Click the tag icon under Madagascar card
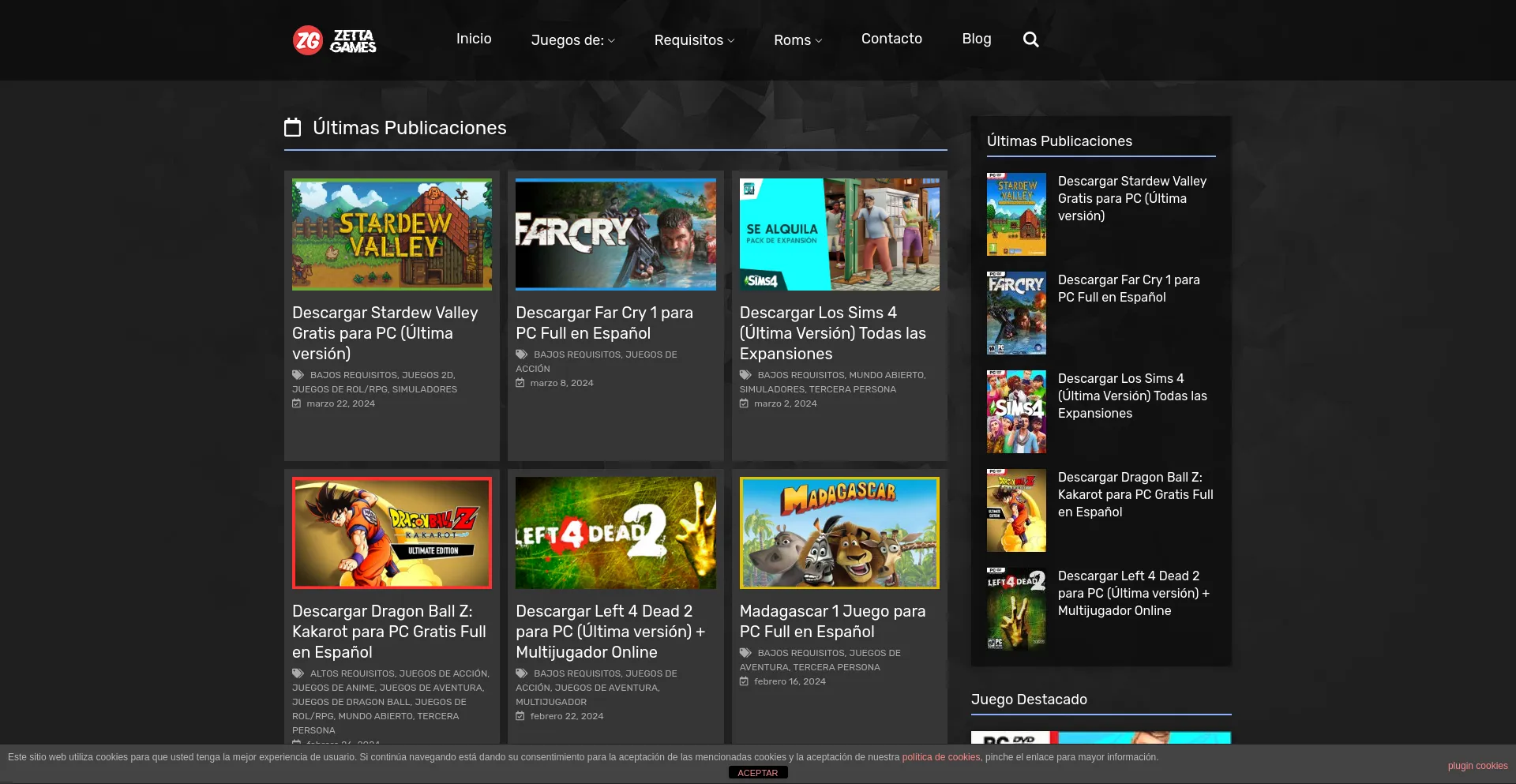The width and height of the screenshot is (1516, 784). click(745, 653)
